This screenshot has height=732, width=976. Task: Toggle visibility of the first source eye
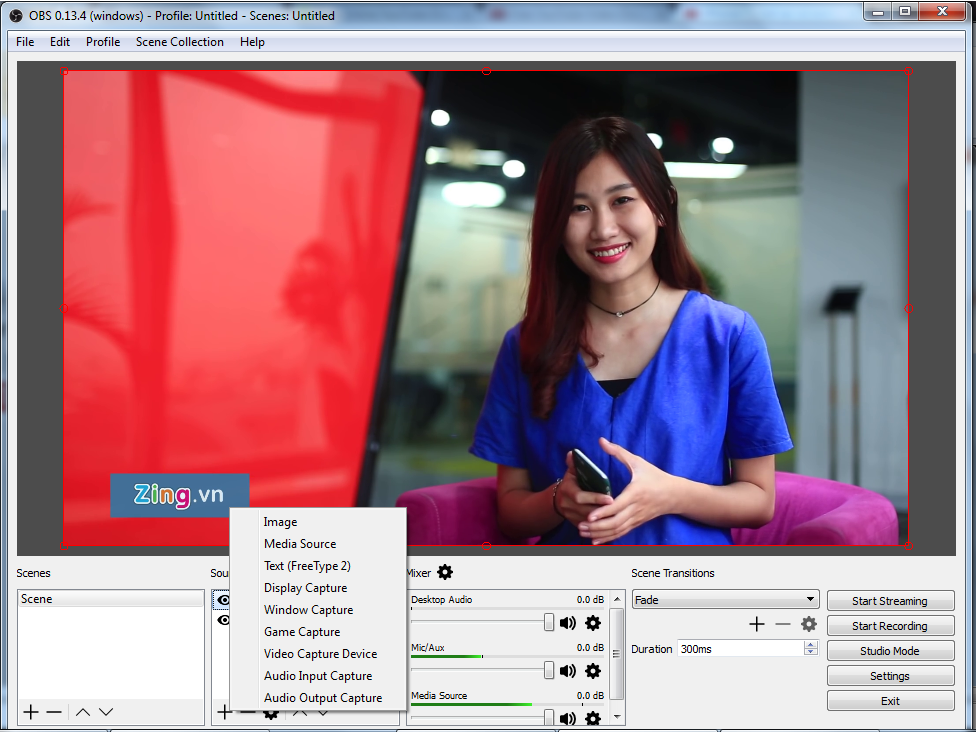tap(223, 598)
